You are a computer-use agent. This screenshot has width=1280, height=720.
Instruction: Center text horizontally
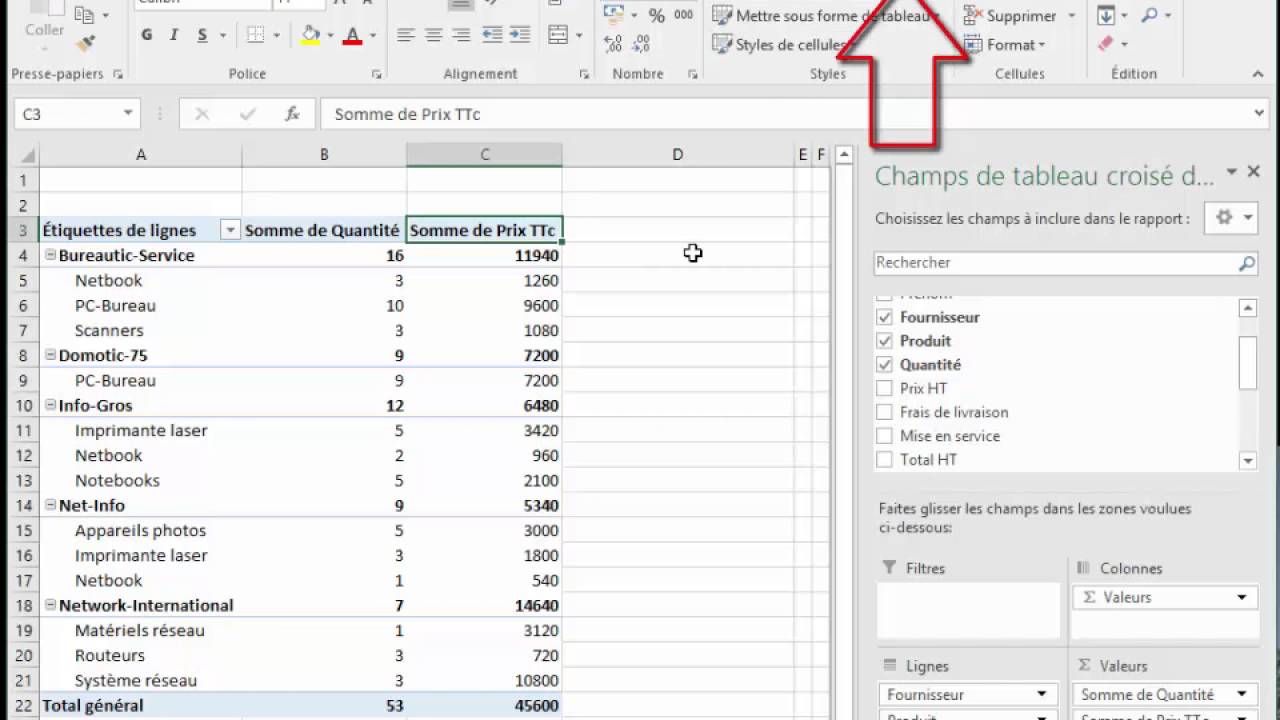pos(433,35)
